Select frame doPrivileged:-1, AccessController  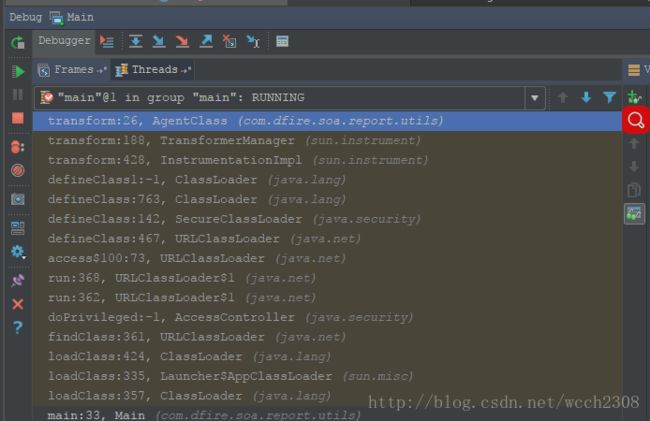click(327, 317)
